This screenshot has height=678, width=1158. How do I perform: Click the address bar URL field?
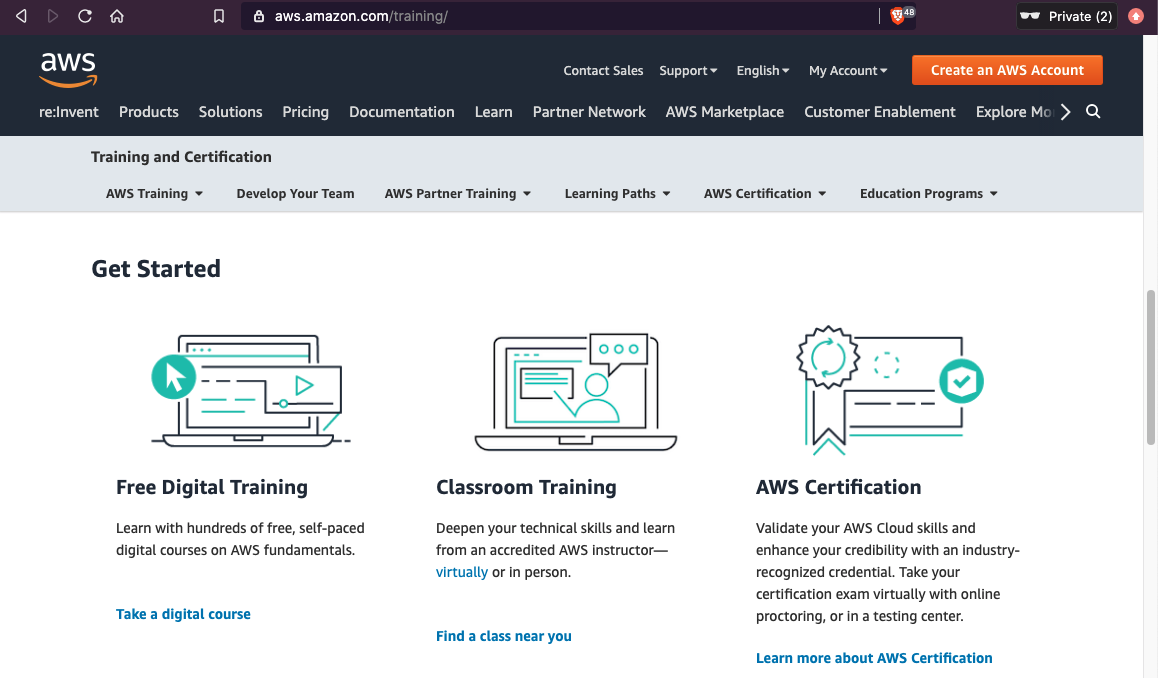(560, 16)
